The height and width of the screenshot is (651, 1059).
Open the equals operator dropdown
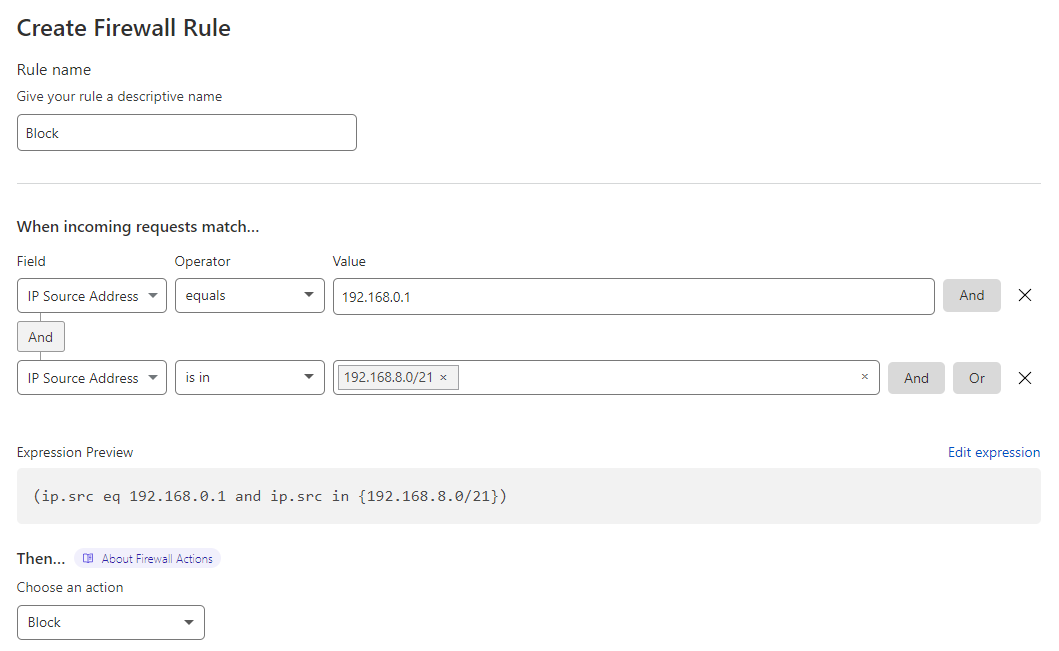pyautogui.click(x=249, y=296)
